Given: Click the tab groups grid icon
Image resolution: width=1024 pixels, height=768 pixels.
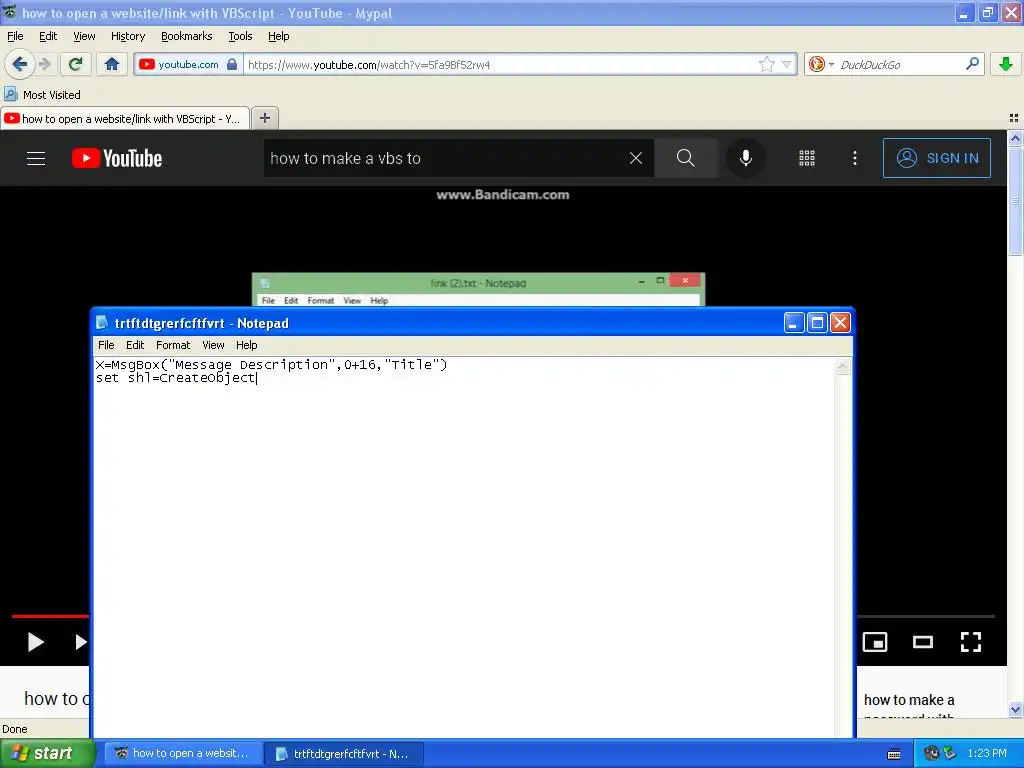Looking at the screenshot, I should (x=1014, y=118).
